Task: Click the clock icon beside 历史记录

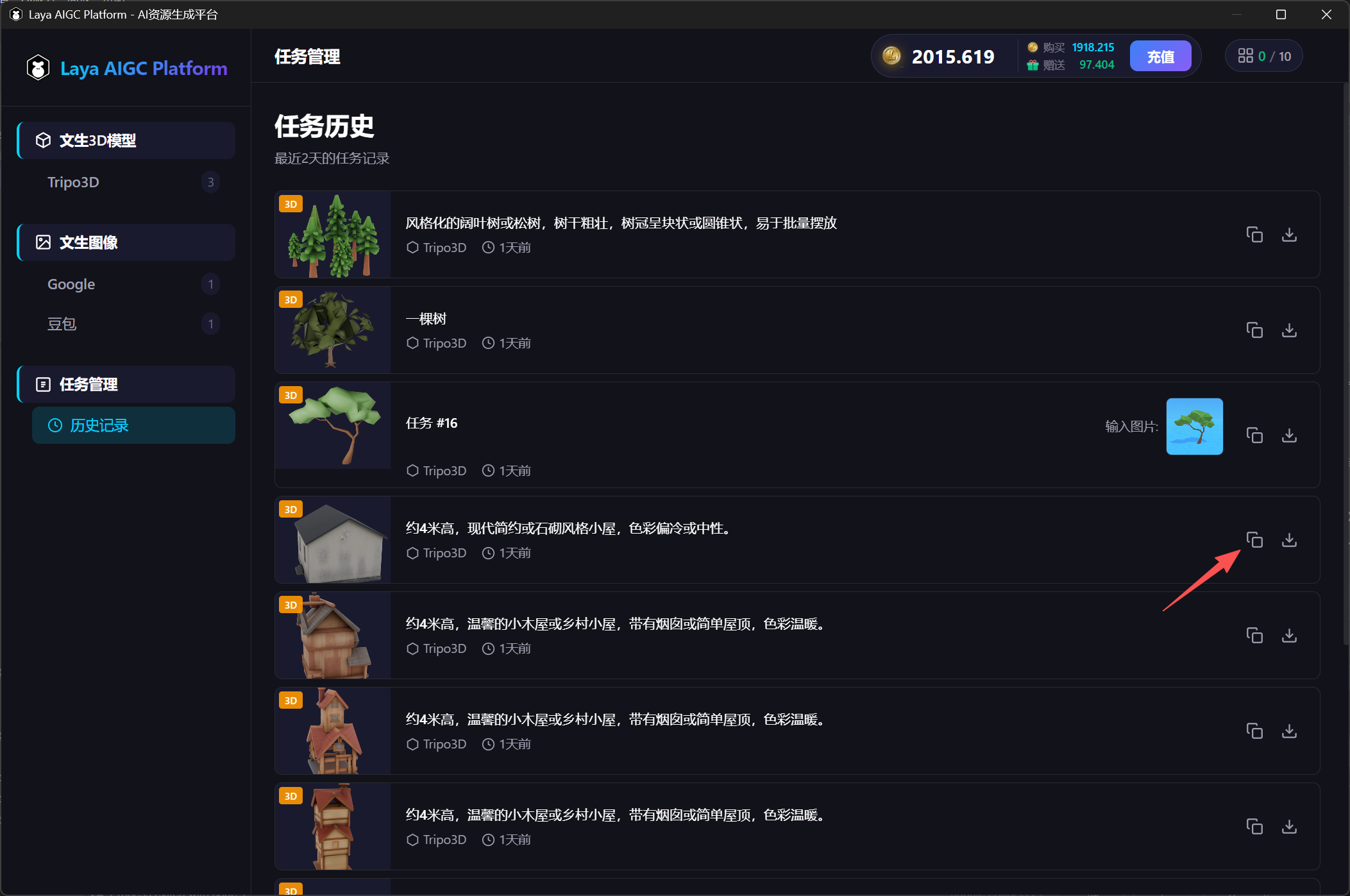Action: (x=55, y=425)
